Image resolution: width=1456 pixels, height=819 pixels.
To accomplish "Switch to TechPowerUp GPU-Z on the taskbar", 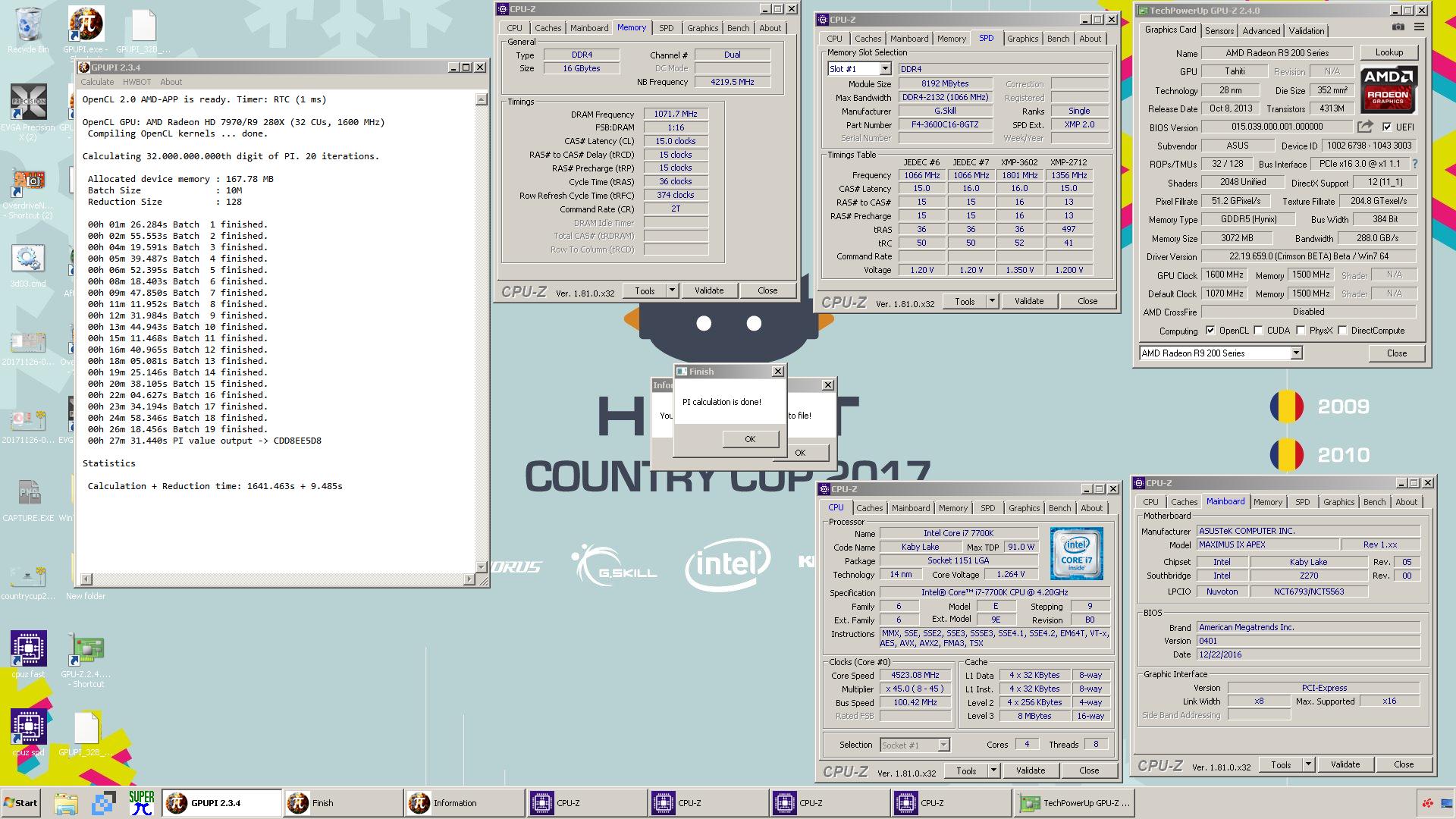I will (x=1074, y=803).
